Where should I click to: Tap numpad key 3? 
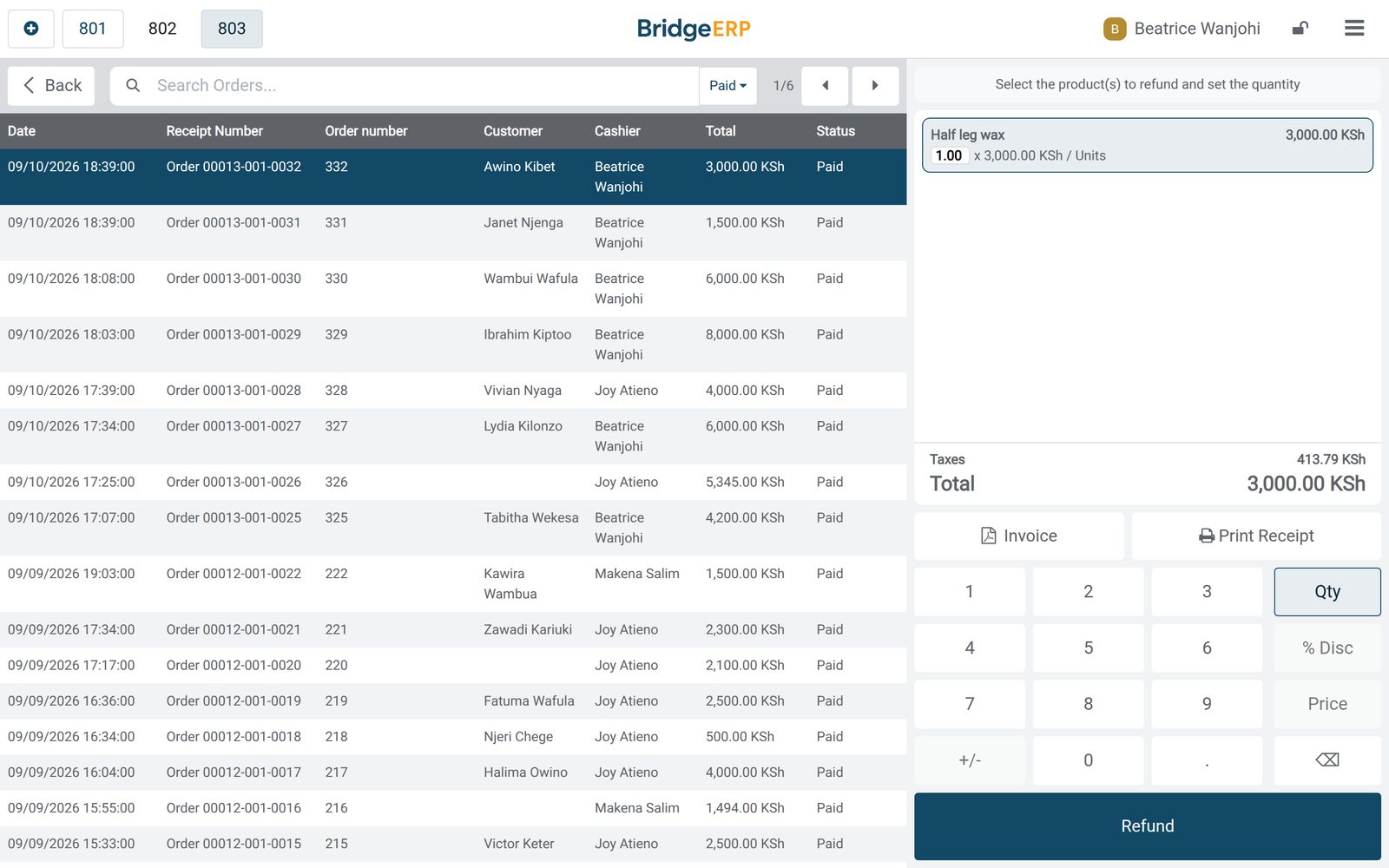pos(1207,592)
